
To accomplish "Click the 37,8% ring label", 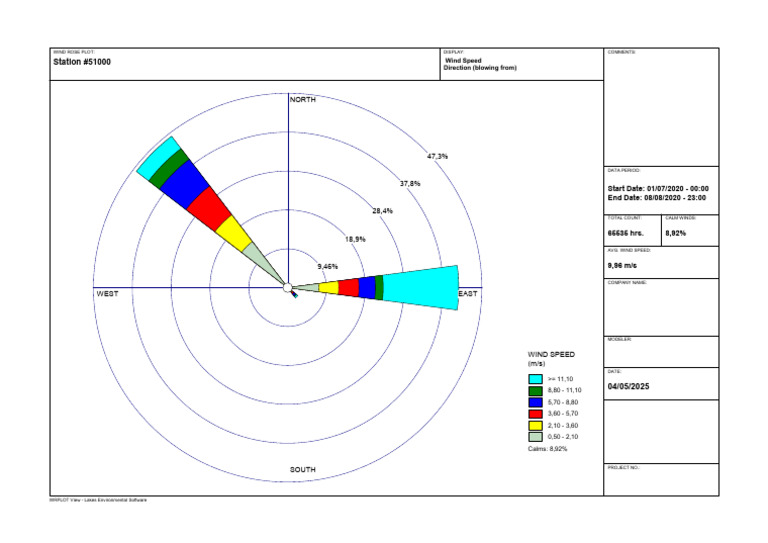I will pyautogui.click(x=410, y=184).
